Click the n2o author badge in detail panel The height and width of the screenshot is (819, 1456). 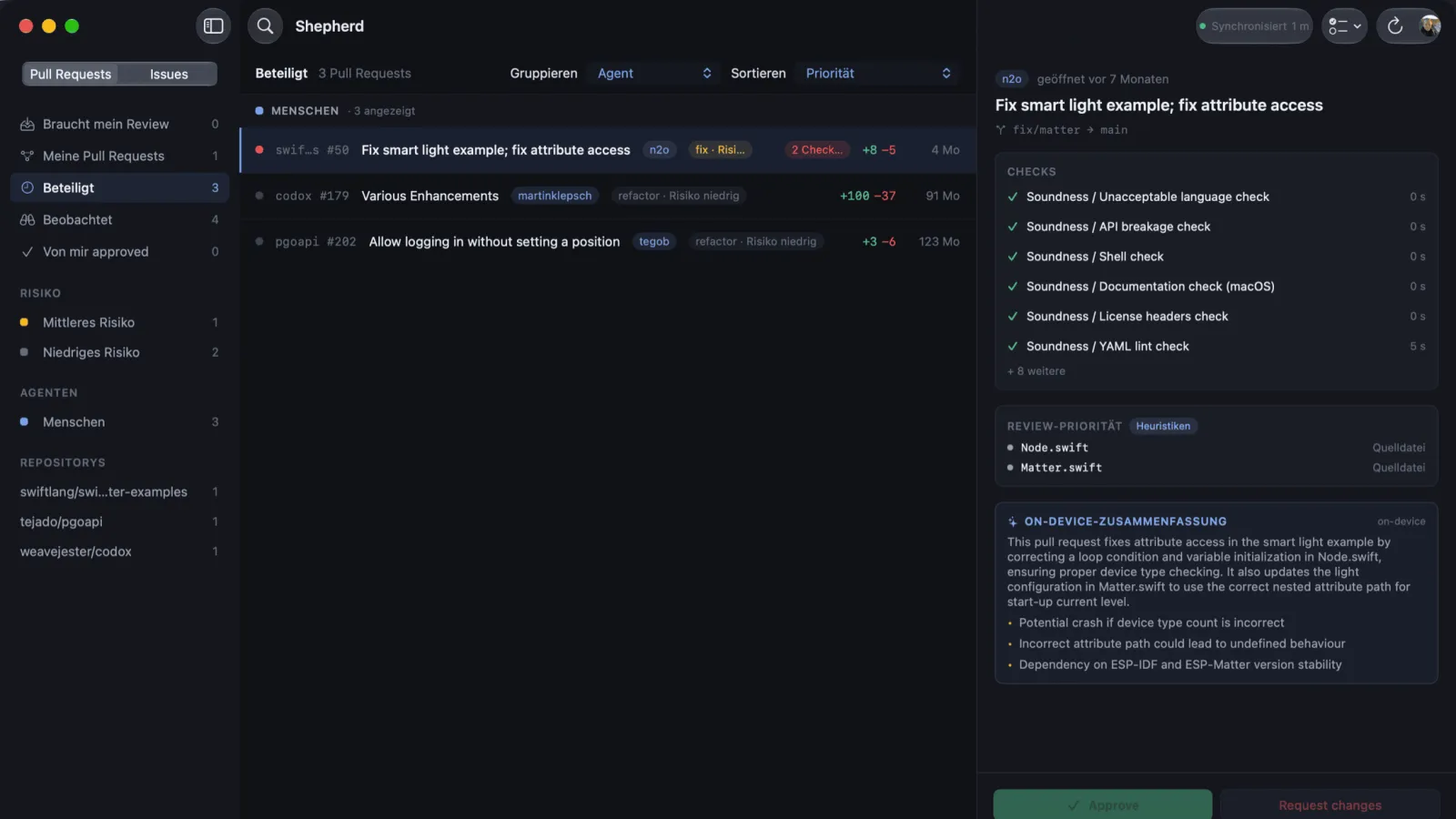pos(1012,79)
